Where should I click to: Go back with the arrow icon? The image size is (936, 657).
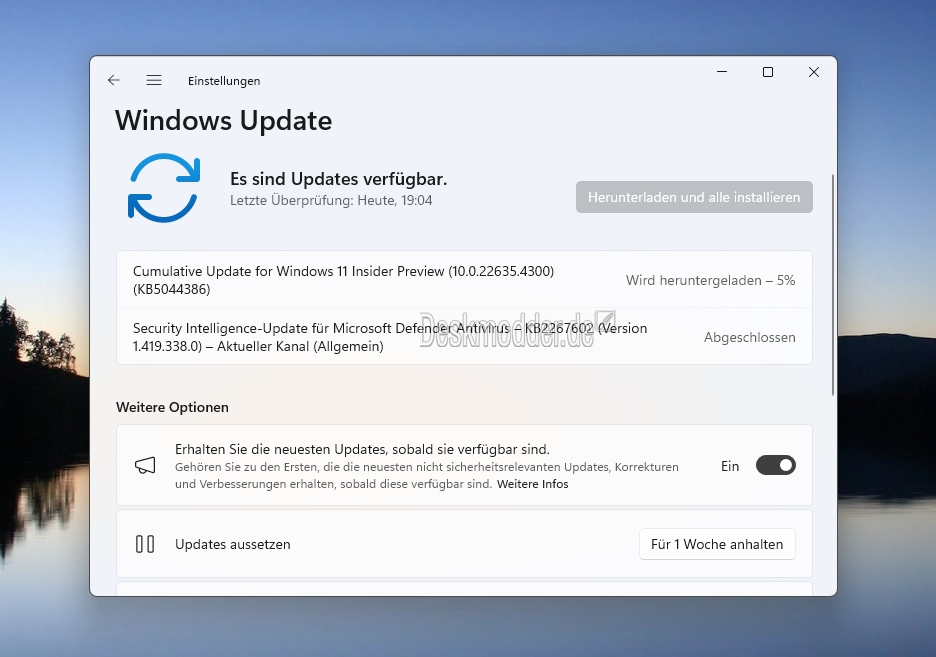point(113,80)
